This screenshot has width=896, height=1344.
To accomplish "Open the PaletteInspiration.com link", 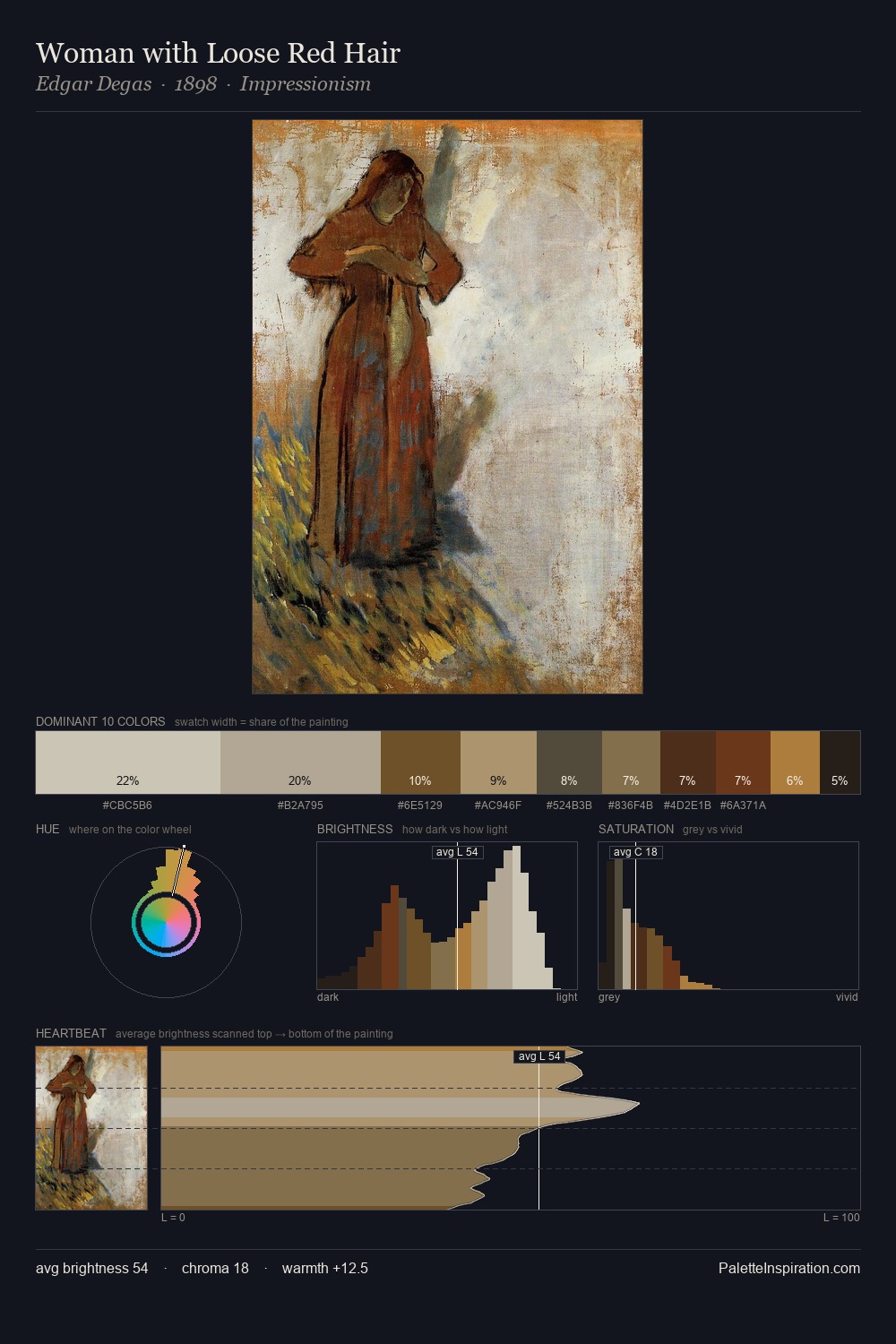I will (789, 1268).
